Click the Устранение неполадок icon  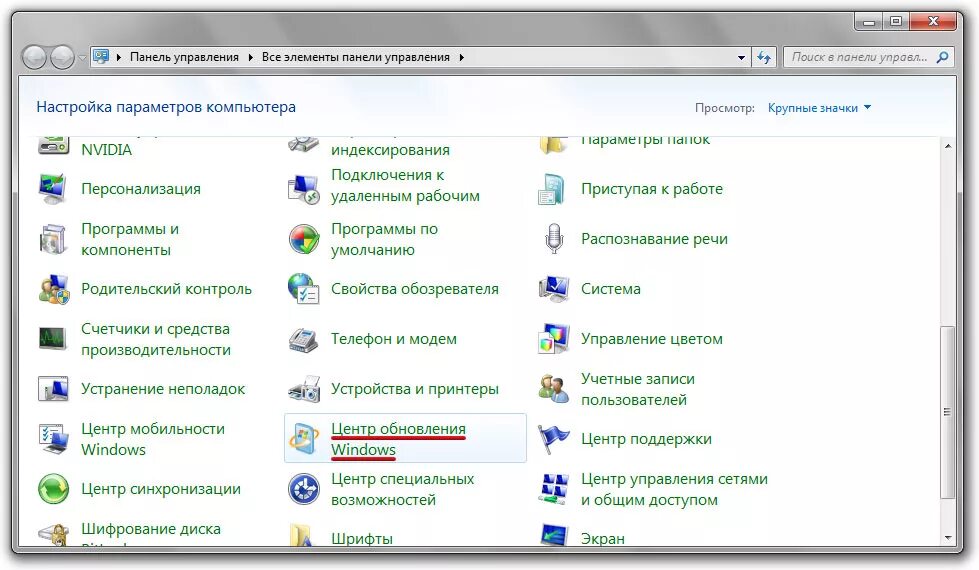point(53,388)
